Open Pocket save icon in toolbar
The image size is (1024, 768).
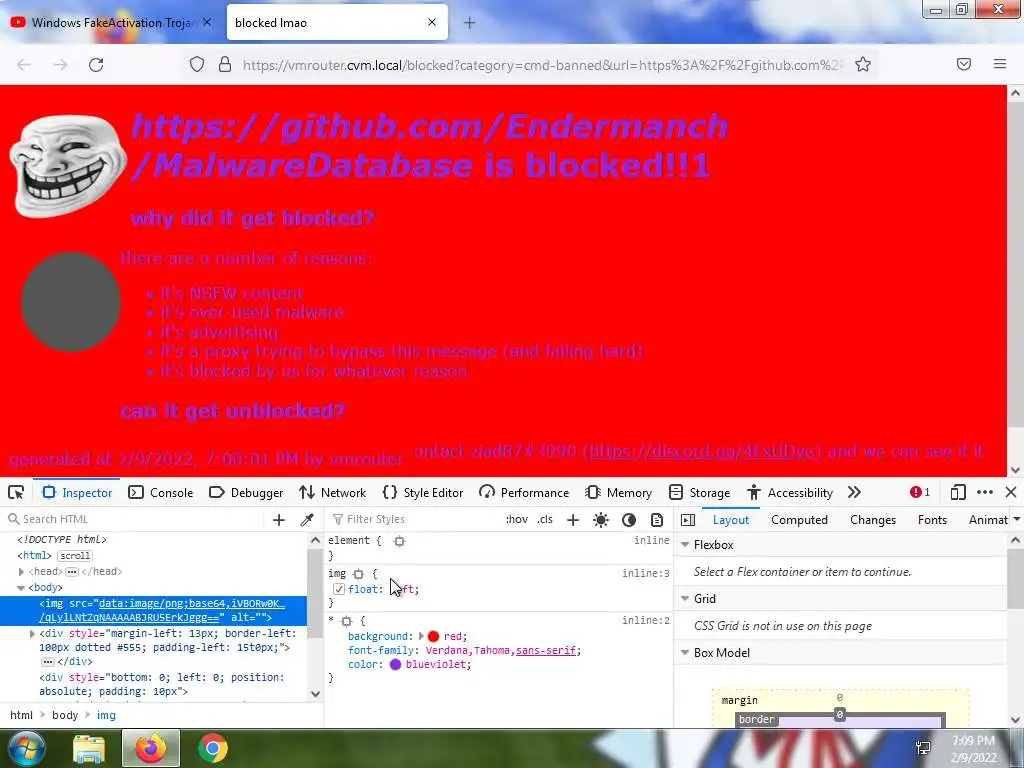pyautogui.click(x=964, y=64)
